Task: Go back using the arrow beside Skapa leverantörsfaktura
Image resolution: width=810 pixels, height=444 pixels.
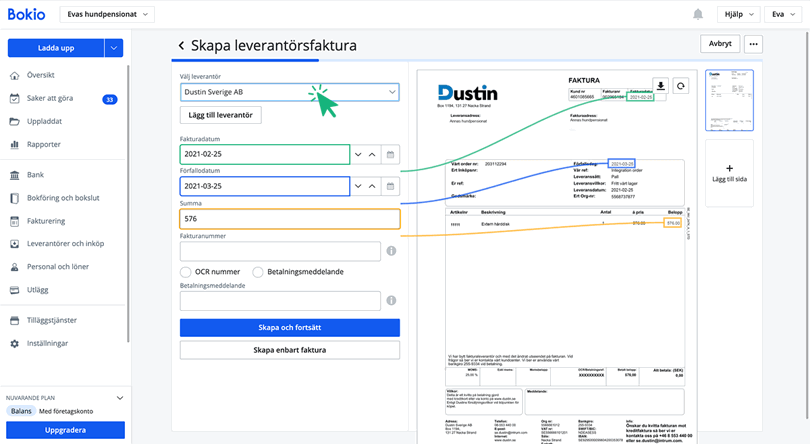Action: coord(181,46)
